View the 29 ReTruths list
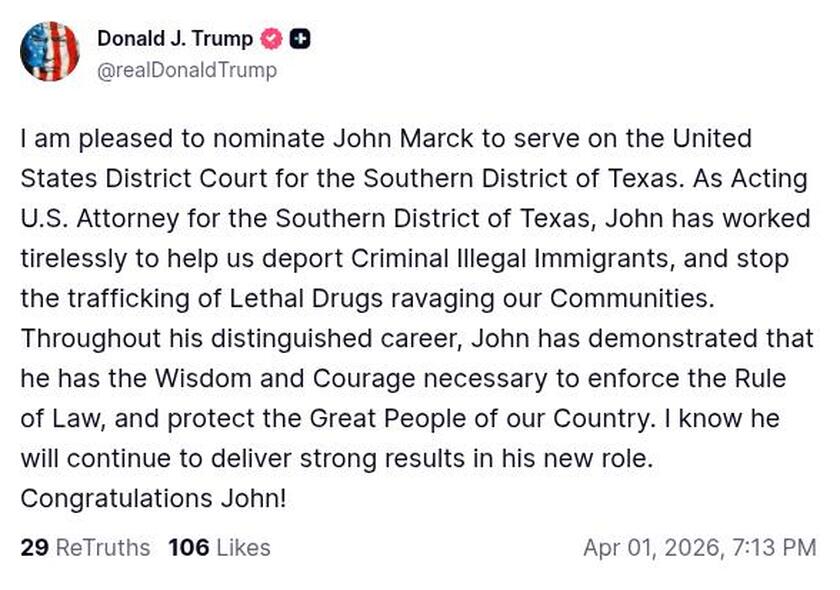Image resolution: width=840 pixels, height=590 pixels. tap(85, 547)
